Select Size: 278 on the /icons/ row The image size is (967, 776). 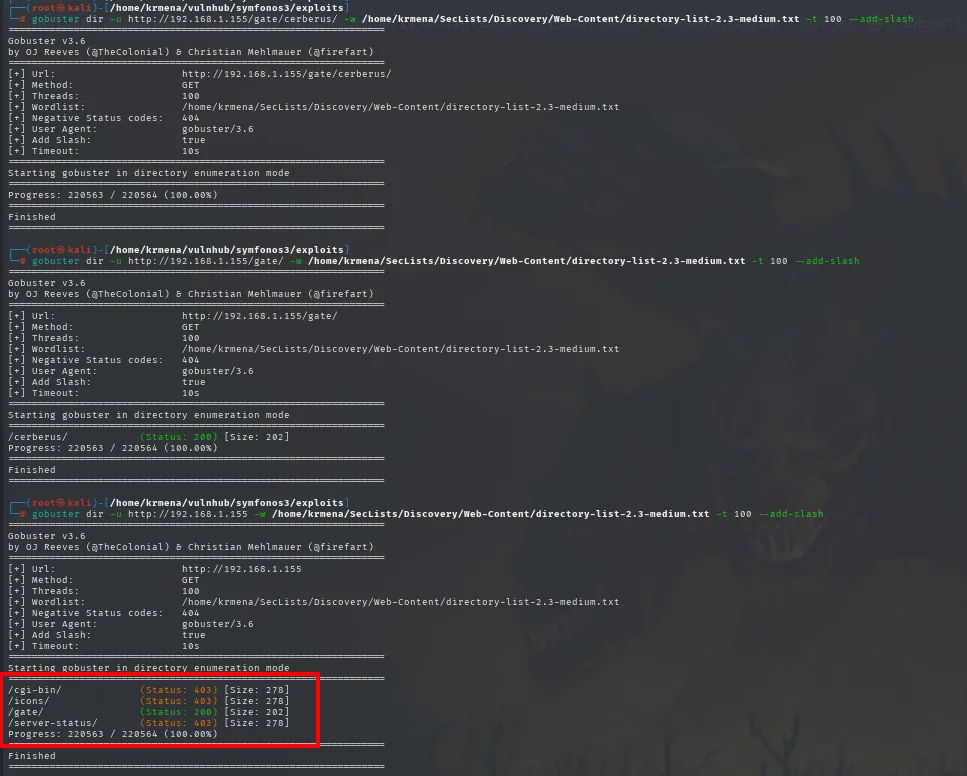coord(257,701)
